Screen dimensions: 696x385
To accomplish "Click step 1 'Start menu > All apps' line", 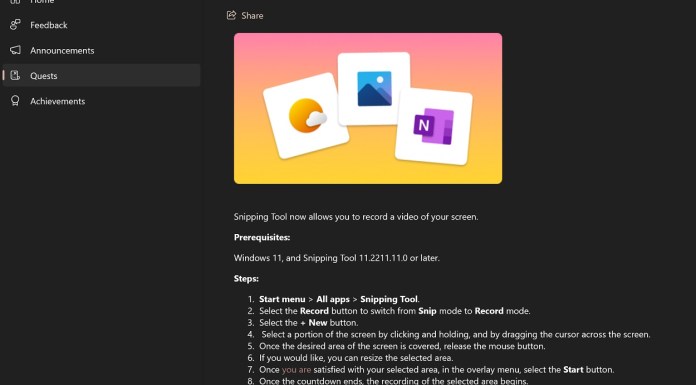I will [x=340, y=299].
